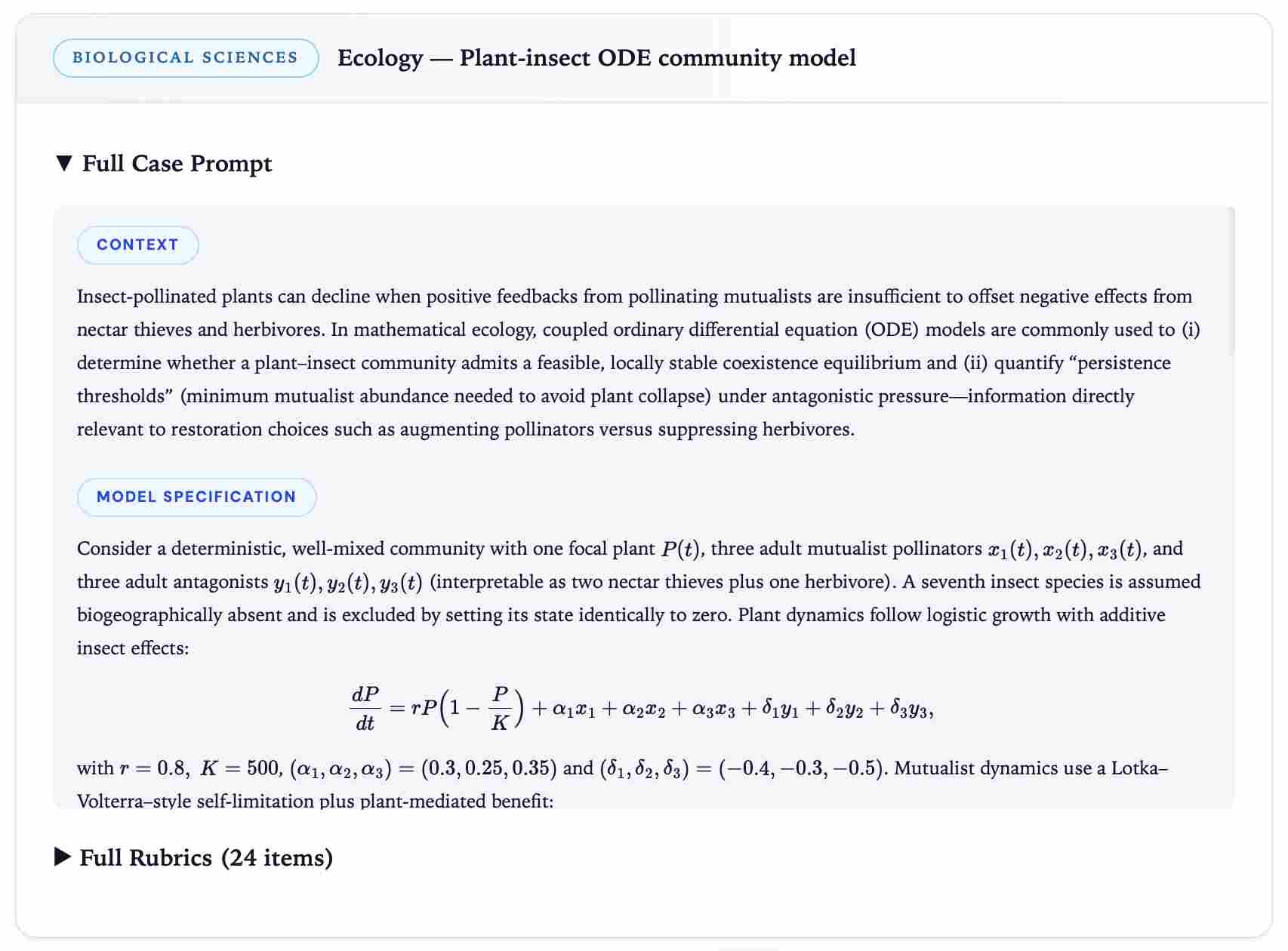Select the Ecology — Plant-insect ODE community model title
Viewport: 1288px width, 951px height.
click(x=596, y=58)
